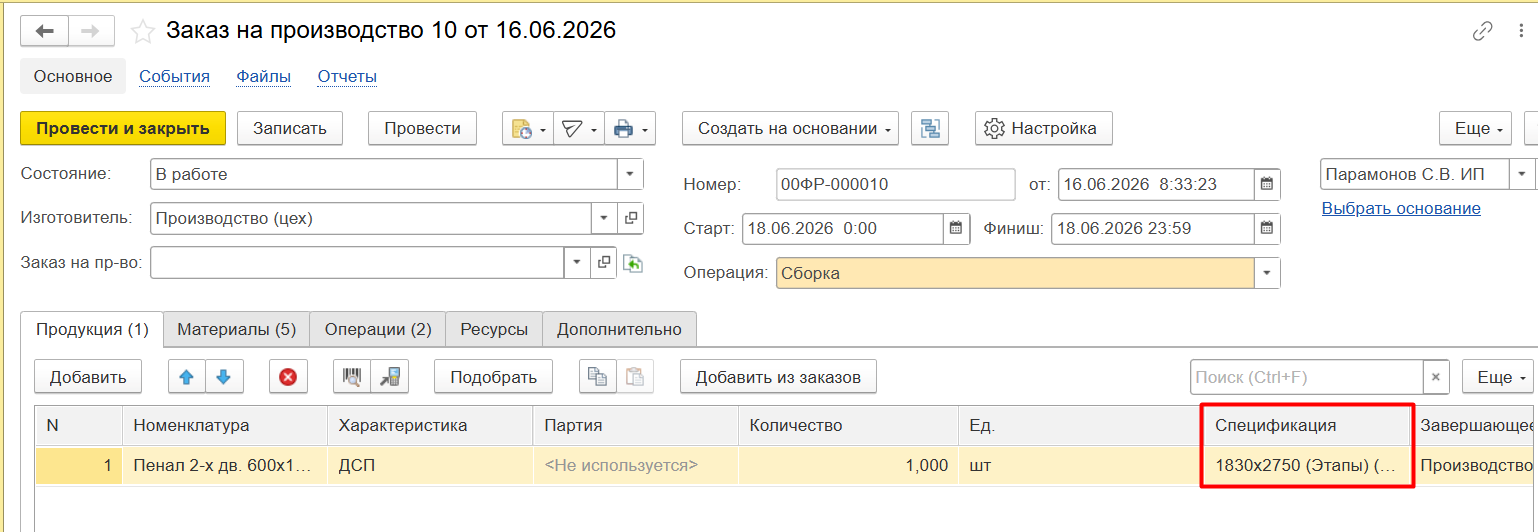Screen dimensions: 1538x532
Task: Click the Добавить из заказов button
Action: point(778,377)
